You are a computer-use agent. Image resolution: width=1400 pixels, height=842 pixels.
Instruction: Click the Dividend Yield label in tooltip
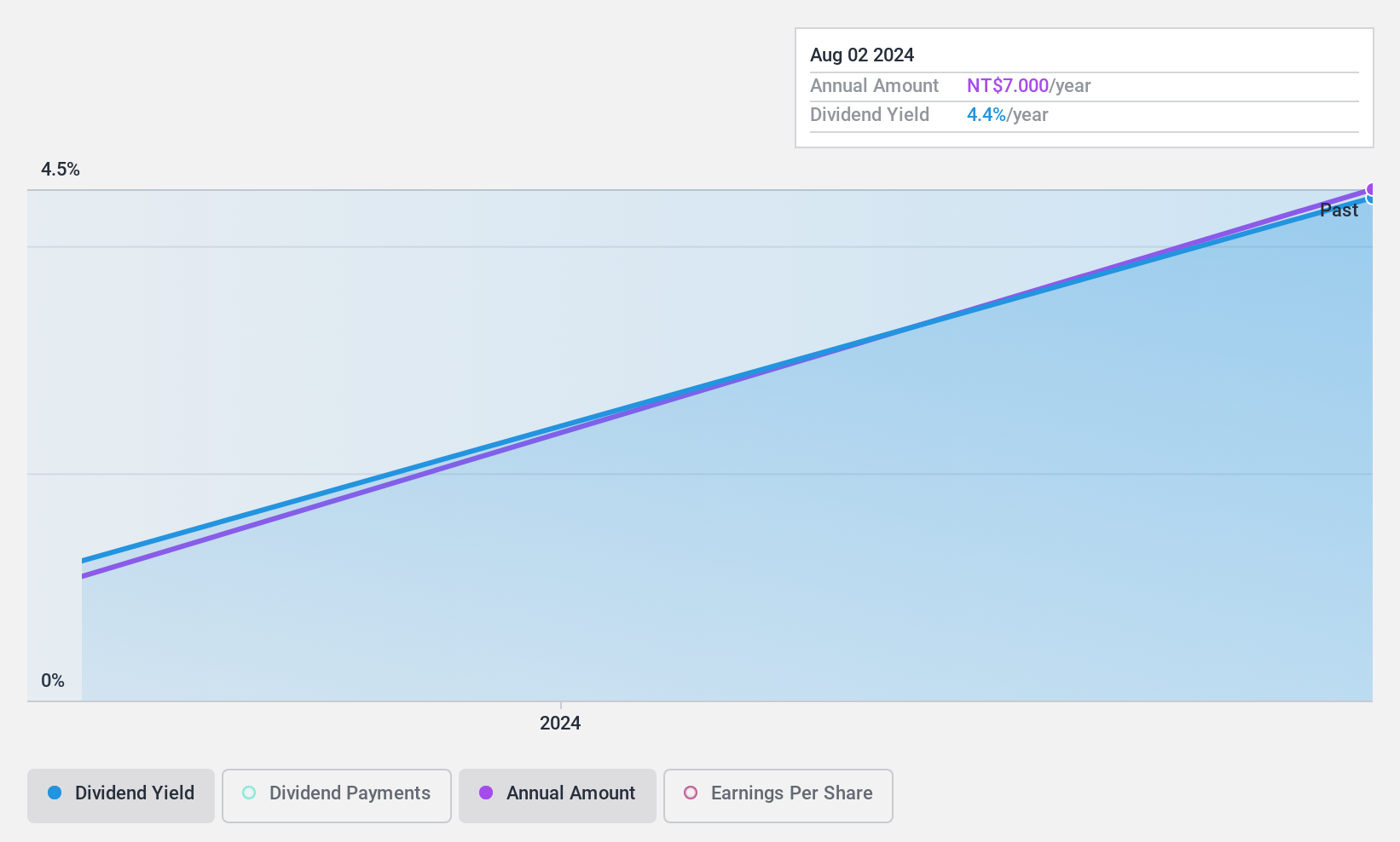click(870, 114)
